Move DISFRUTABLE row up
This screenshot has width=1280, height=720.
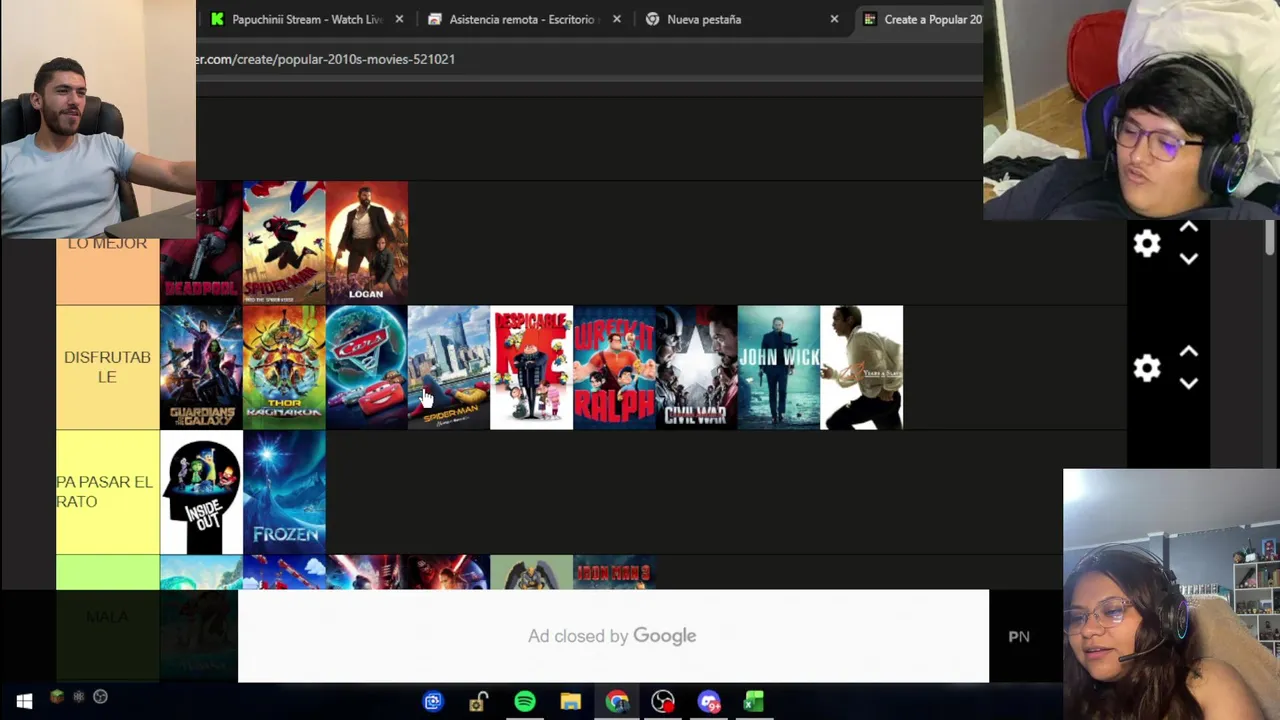click(x=1189, y=352)
